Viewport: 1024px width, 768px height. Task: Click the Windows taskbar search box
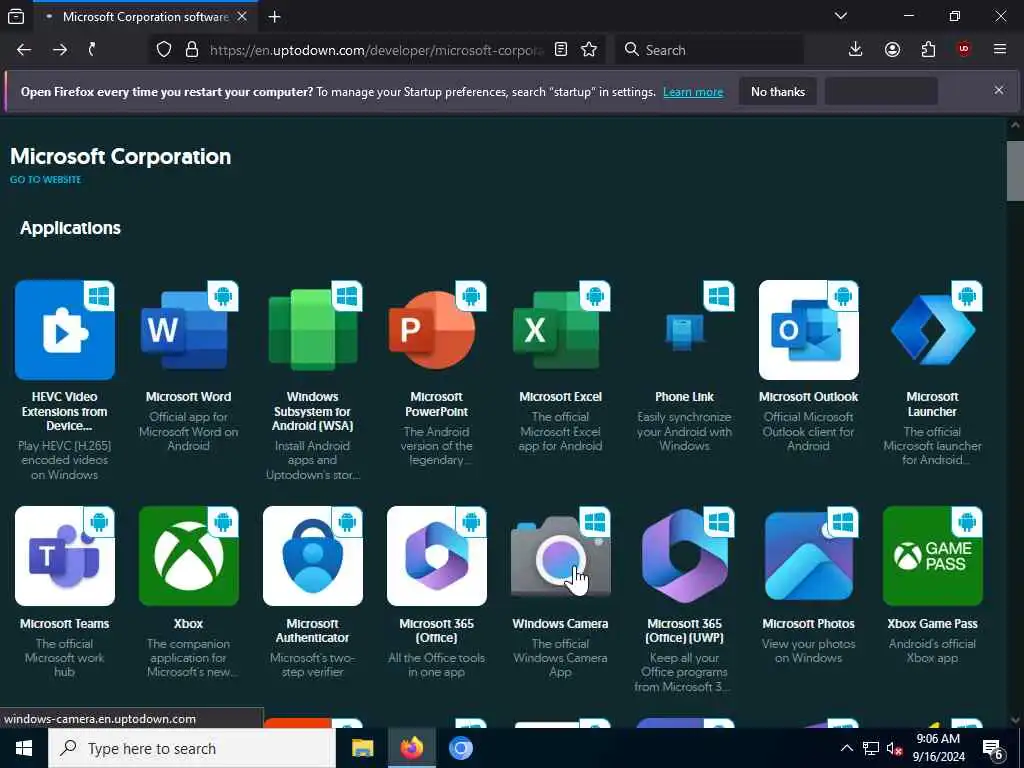click(x=191, y=748)
